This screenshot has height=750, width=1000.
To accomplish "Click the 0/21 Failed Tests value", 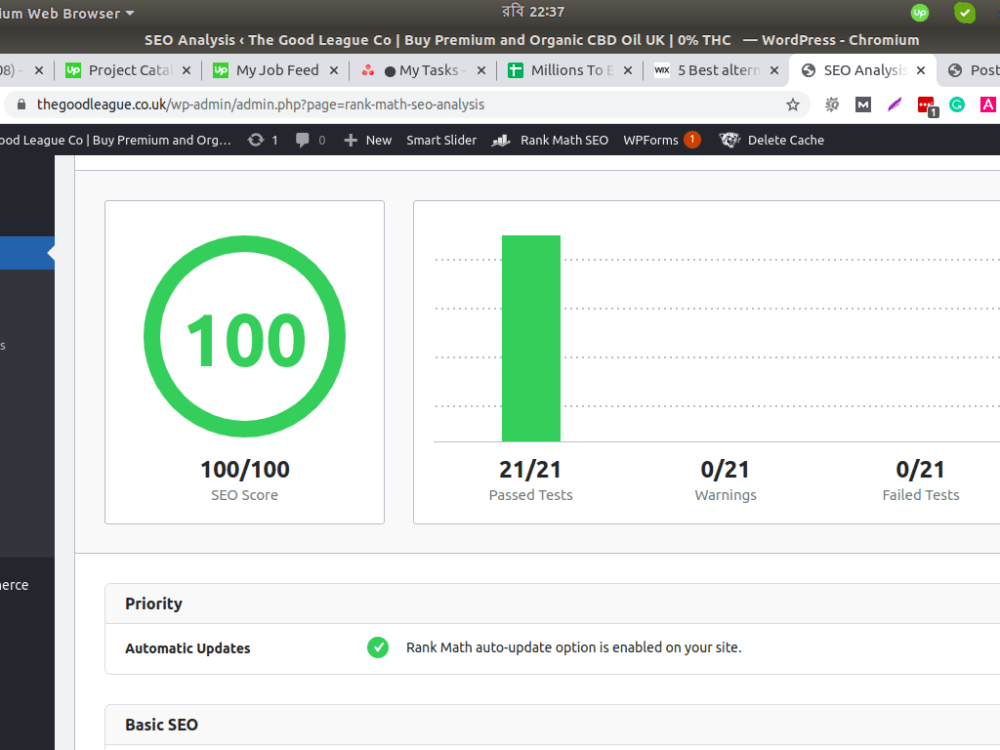I will click(920, 470).
